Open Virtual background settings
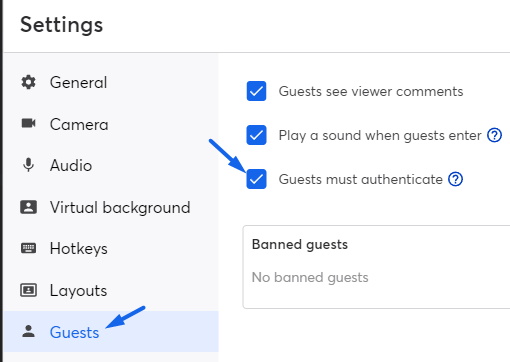The width and height of the screenshot is (510, 362). 111,207
